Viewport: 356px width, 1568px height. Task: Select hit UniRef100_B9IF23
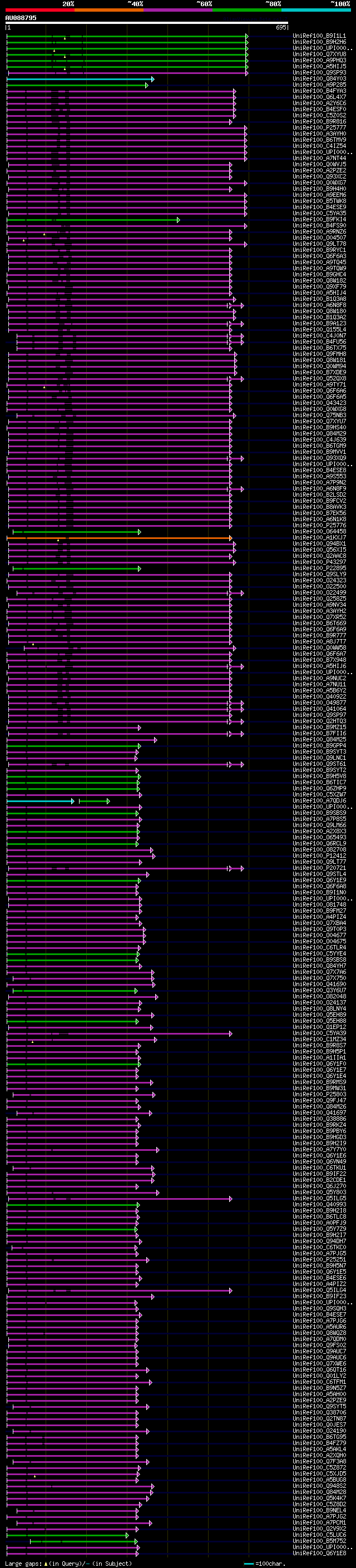click(319, 1297)
